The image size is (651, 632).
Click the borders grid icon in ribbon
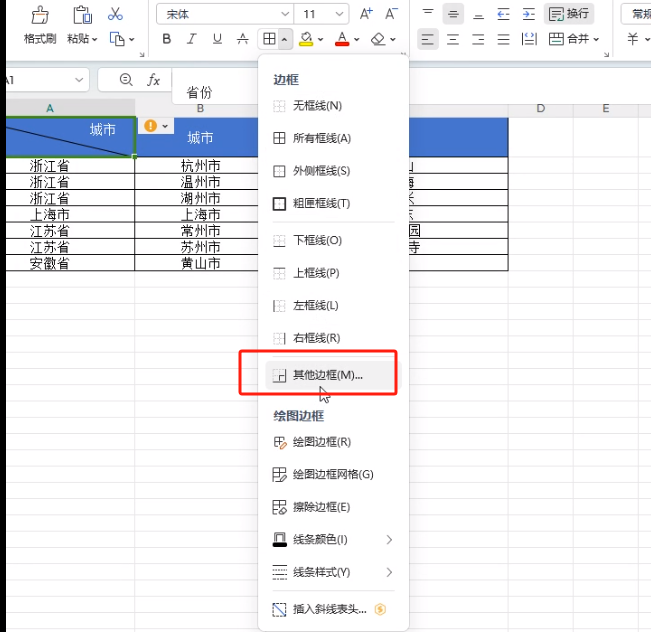(269, 39)
